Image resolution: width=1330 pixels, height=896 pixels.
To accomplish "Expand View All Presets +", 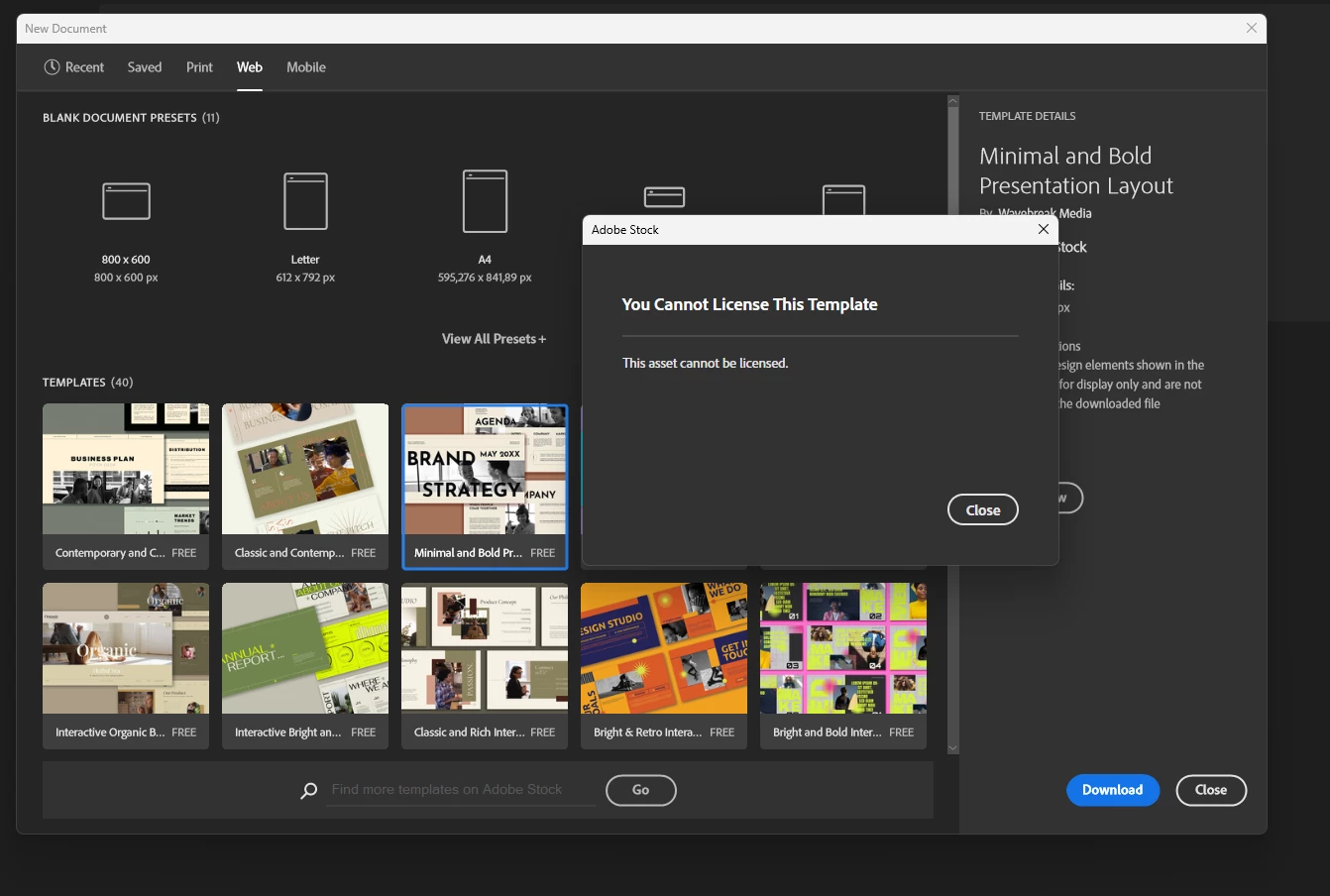I will point(494,339).
